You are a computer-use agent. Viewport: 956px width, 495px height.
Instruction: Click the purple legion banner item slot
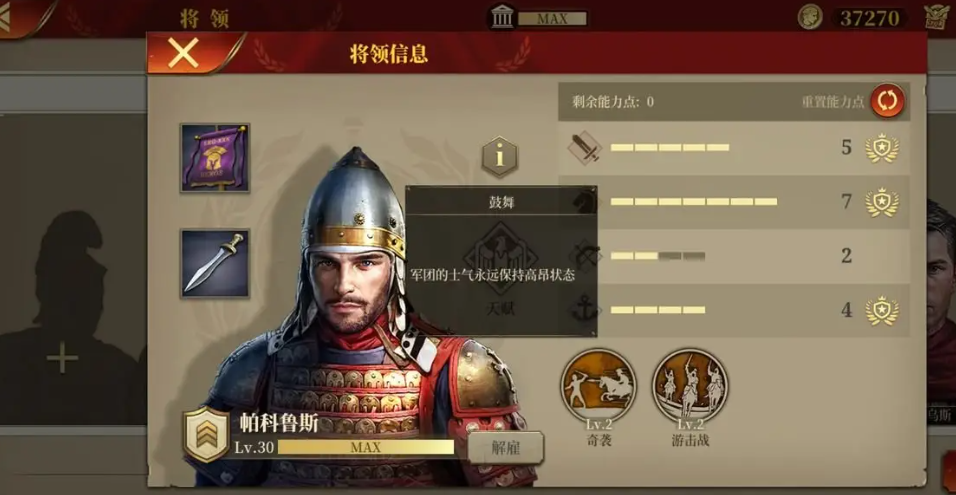click(x=215, y=158)
